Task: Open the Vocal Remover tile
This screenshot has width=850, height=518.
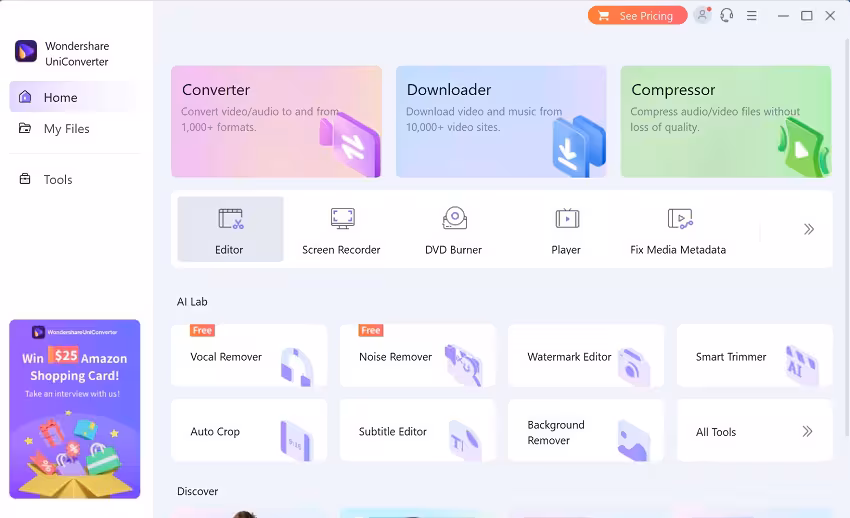Action: click(249, 355)
